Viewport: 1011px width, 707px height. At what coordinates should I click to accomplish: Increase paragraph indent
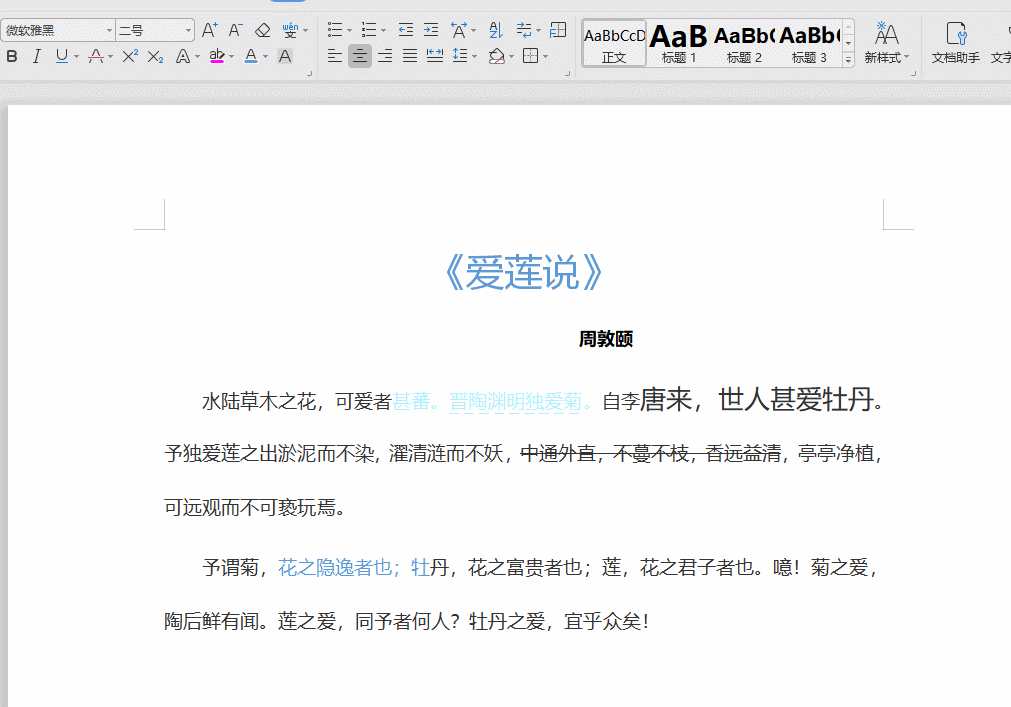(431, 30)
